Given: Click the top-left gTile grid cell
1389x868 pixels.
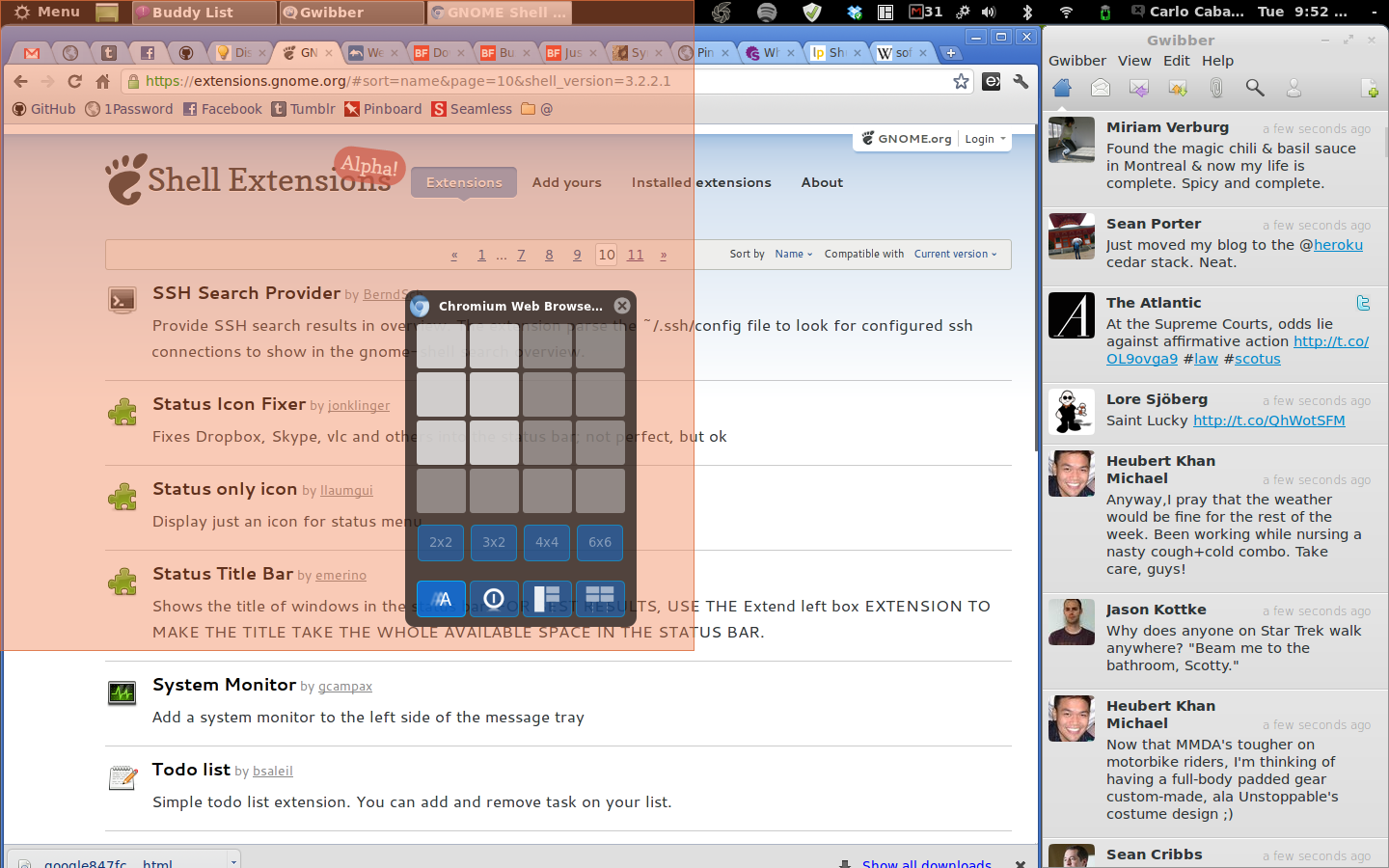Looking at the screenshot, I should coord(441,345).
